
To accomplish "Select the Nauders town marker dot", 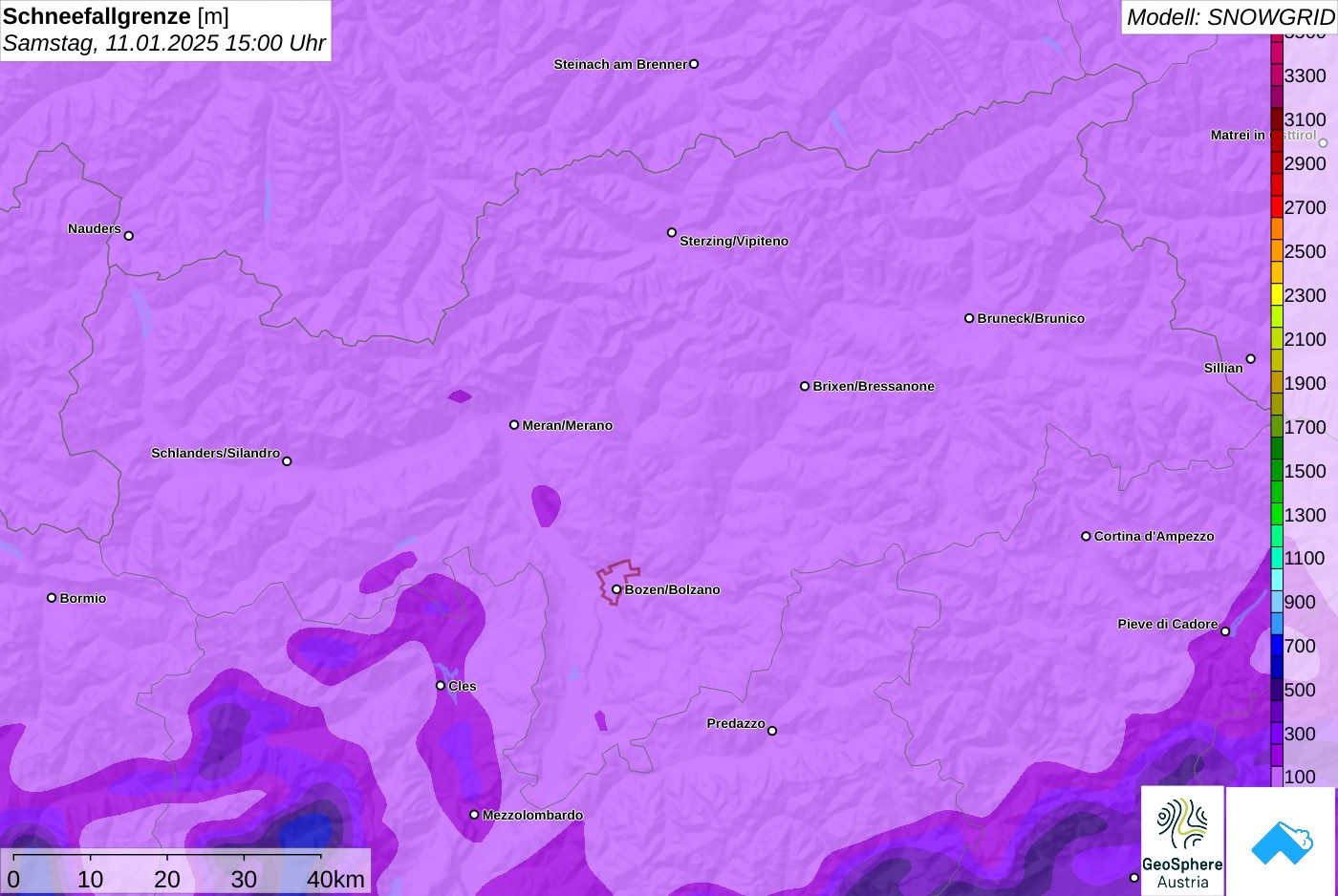I will (129, 236).
